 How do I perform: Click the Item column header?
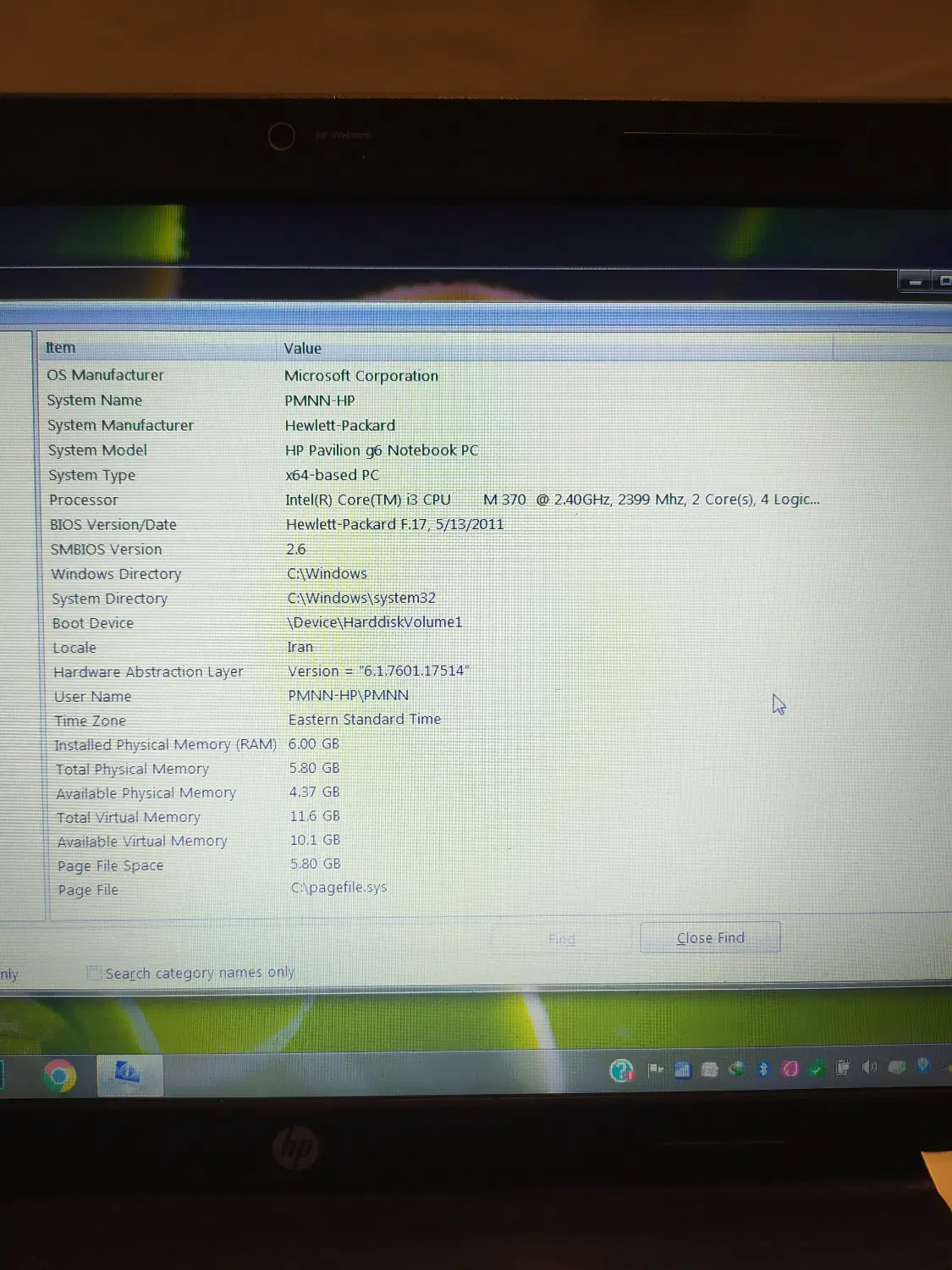(x=158, y=348)
